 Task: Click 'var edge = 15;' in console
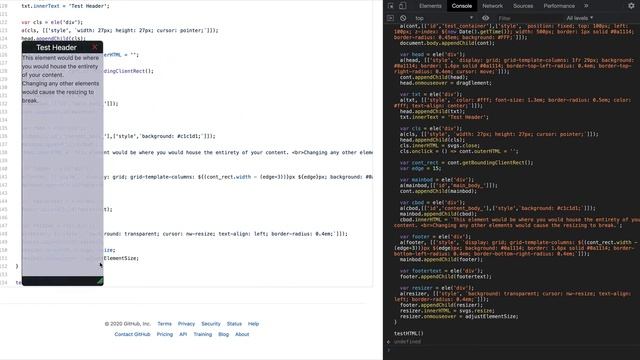coord(420,168)
